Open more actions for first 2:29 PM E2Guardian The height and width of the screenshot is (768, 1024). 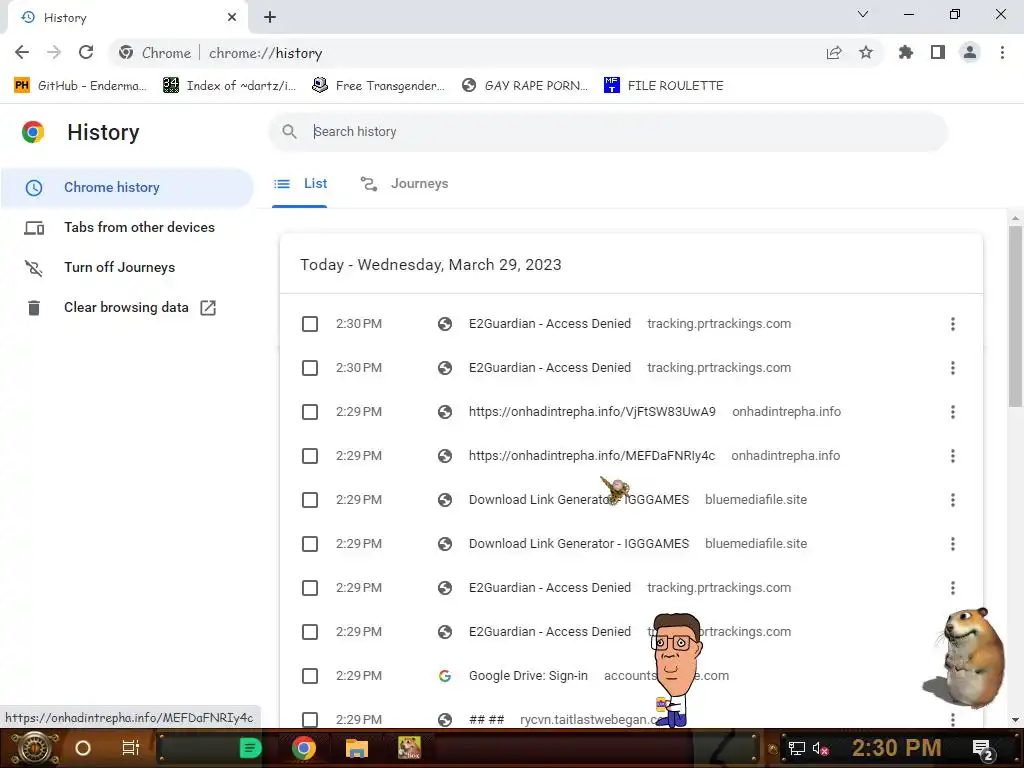[x=953, y=588]
